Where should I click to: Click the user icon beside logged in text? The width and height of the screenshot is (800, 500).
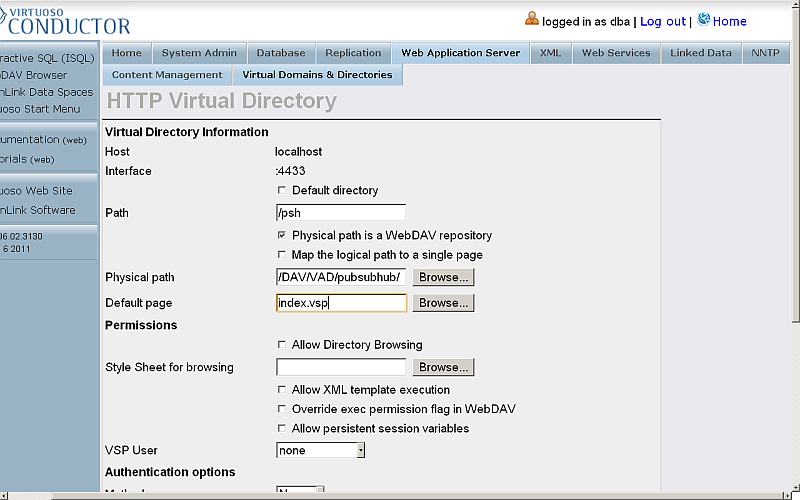(531, 19)
